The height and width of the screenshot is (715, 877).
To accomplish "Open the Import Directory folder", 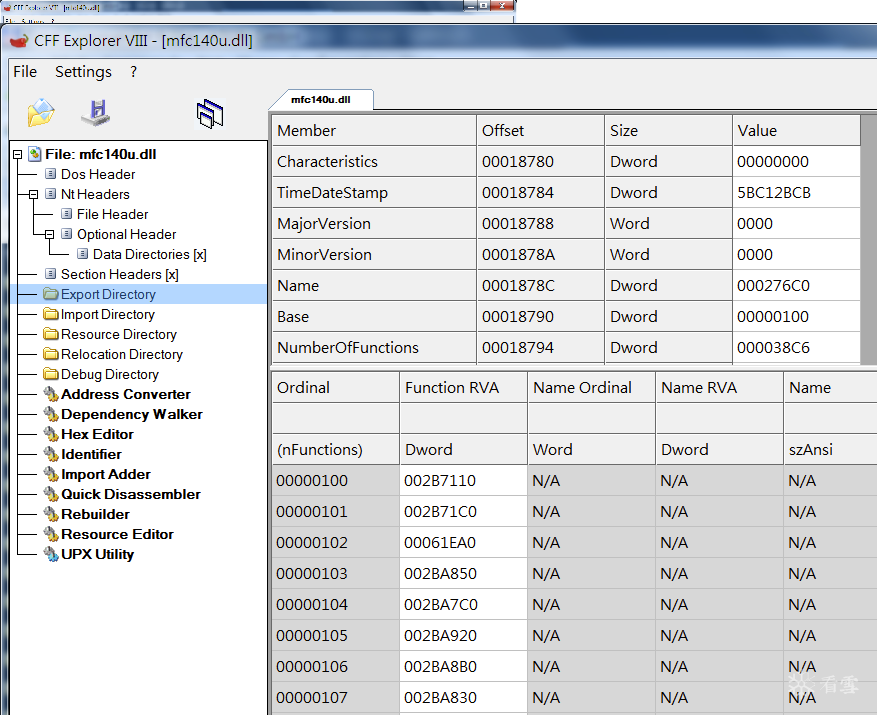I will click(107, 314).
